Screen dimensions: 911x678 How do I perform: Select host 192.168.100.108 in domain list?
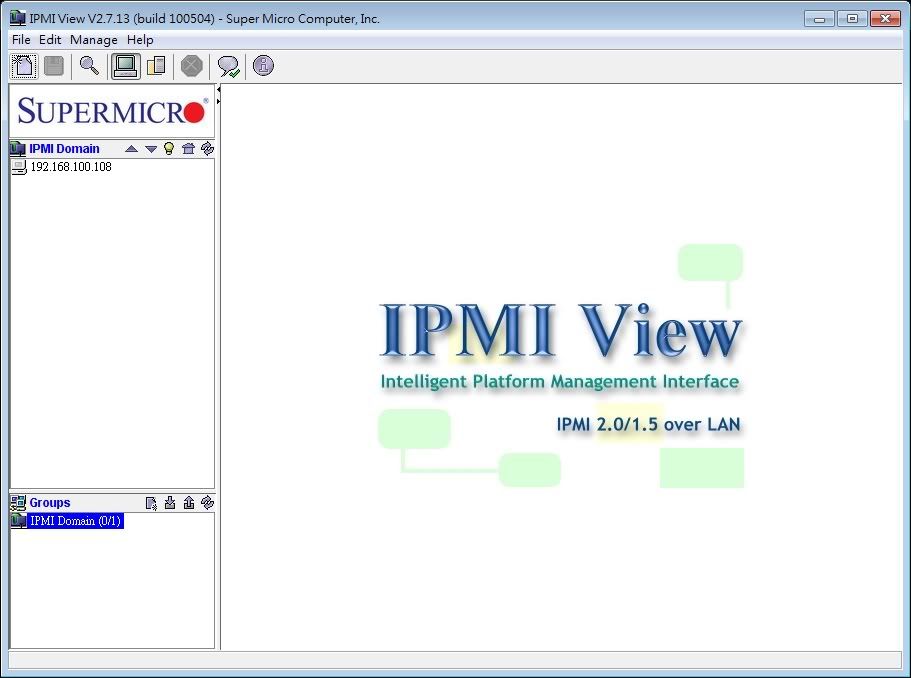(x=71, y=167)
